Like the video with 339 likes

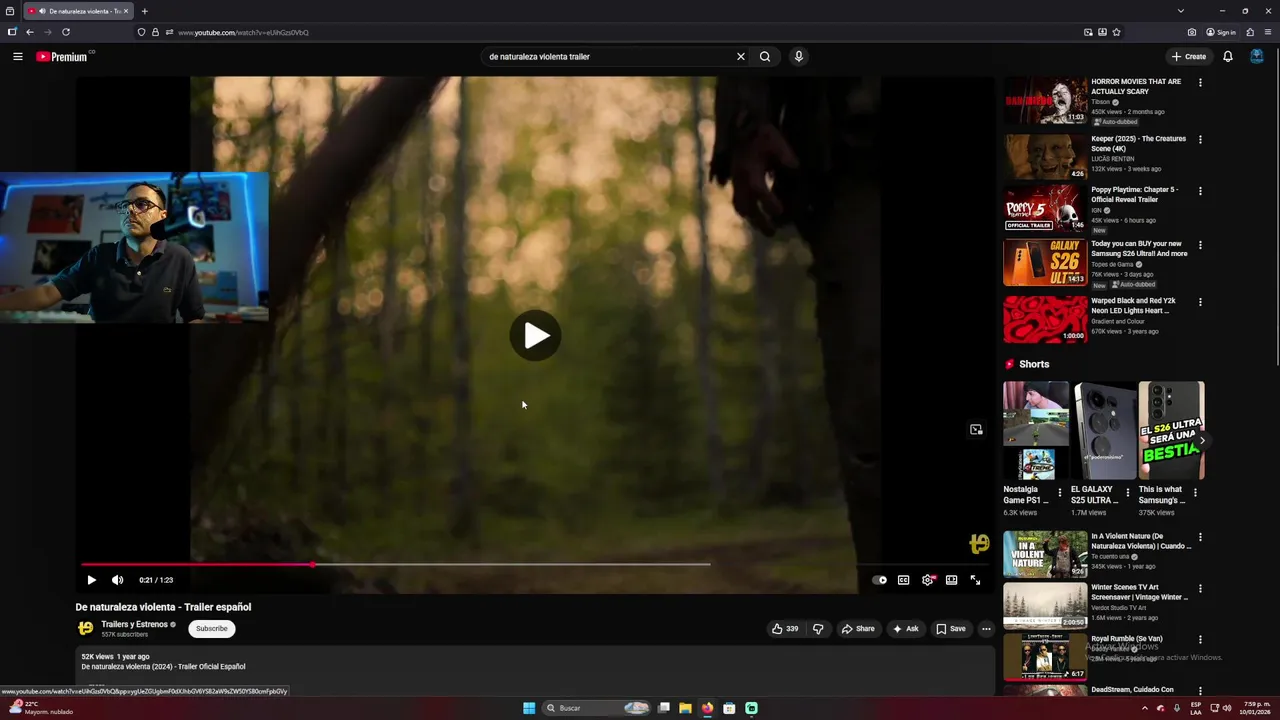[x=785, y=629]
